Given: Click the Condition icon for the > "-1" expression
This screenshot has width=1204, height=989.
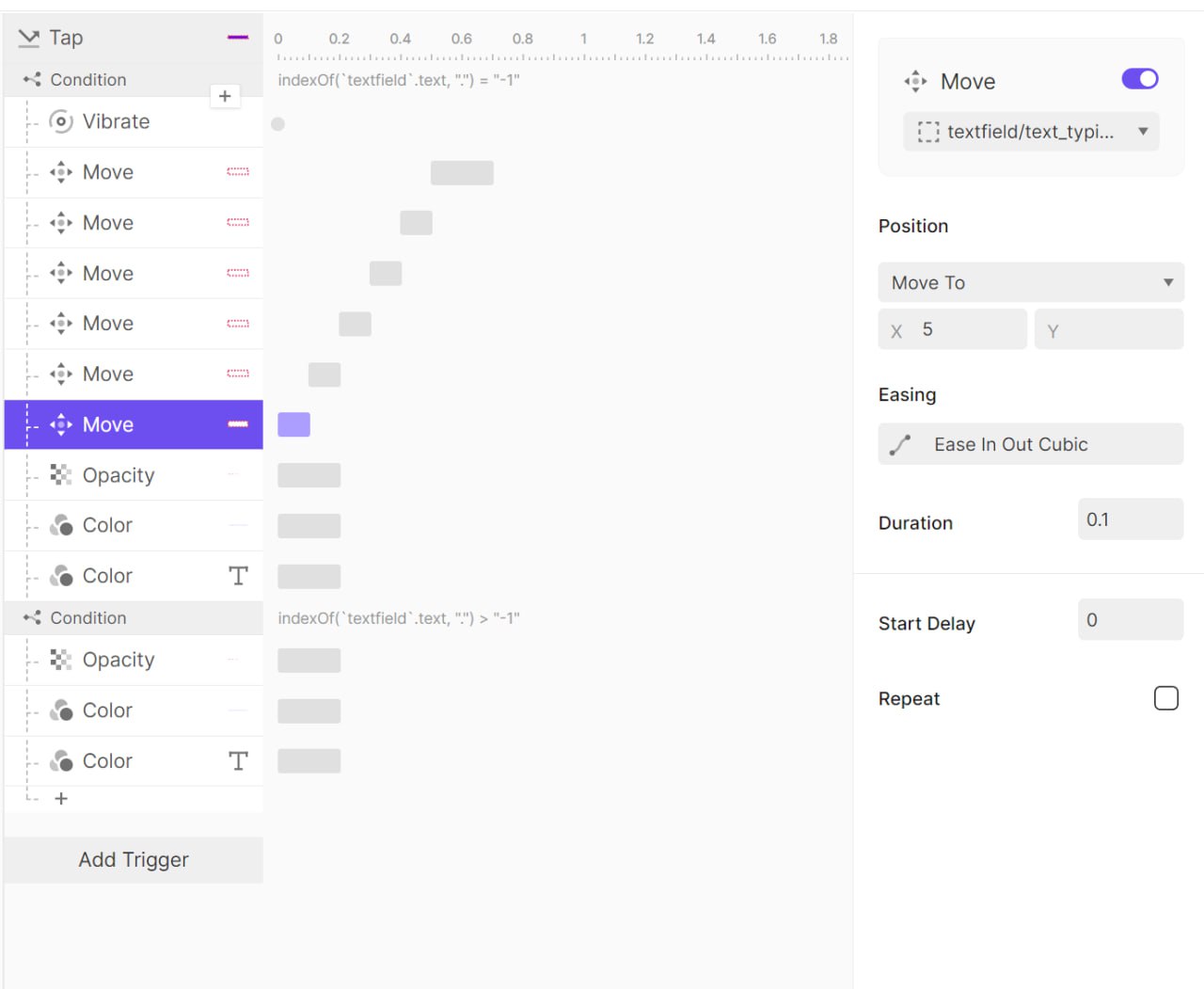Looking at the screenshot, I should pyautogui.click(x=32, y=618).
